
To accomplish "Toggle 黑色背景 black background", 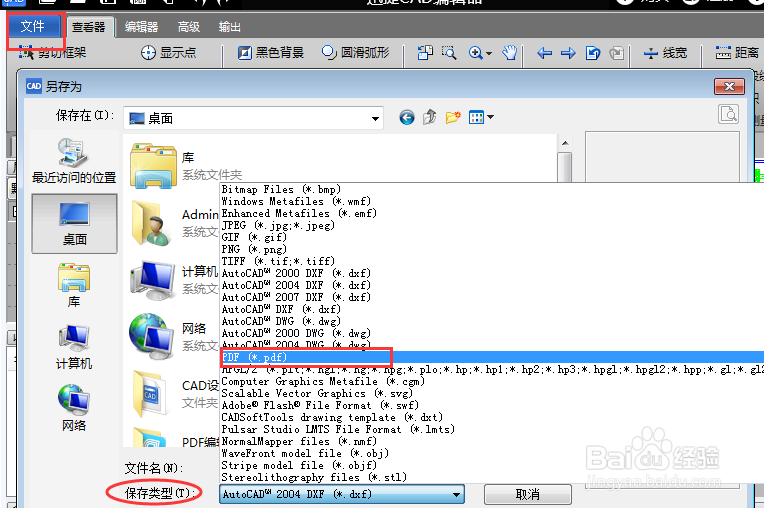I will coord(270,53).
